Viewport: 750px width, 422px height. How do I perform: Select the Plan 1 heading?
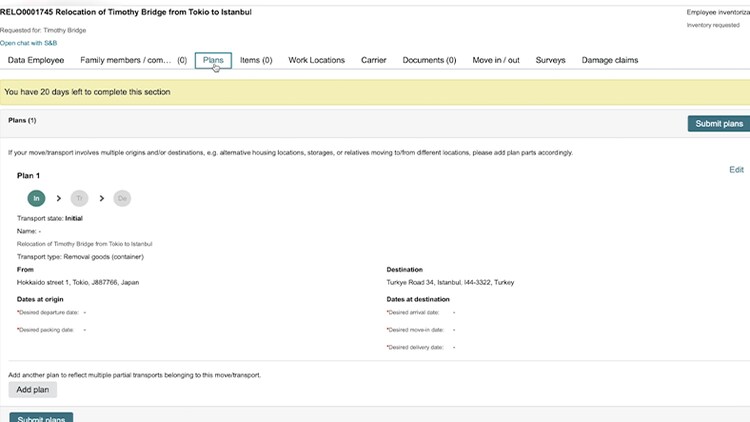28,176
